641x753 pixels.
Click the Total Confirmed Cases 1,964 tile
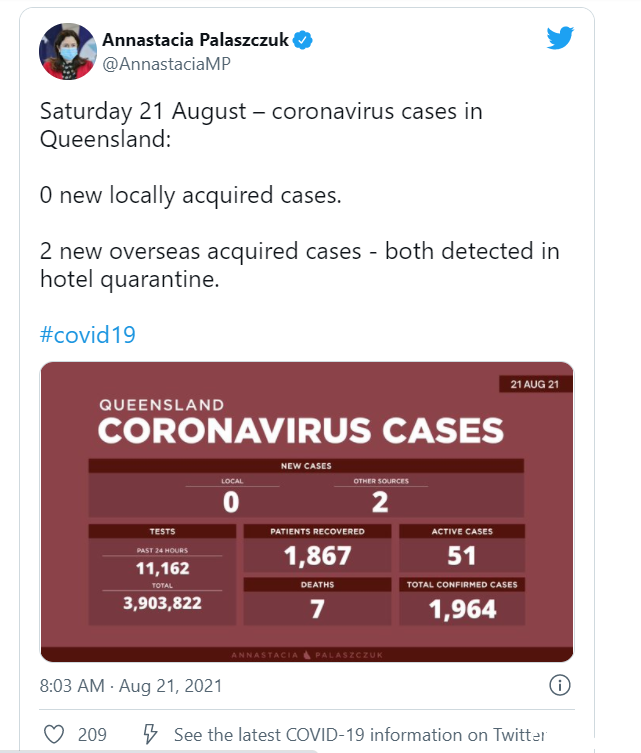pos(462,601)
